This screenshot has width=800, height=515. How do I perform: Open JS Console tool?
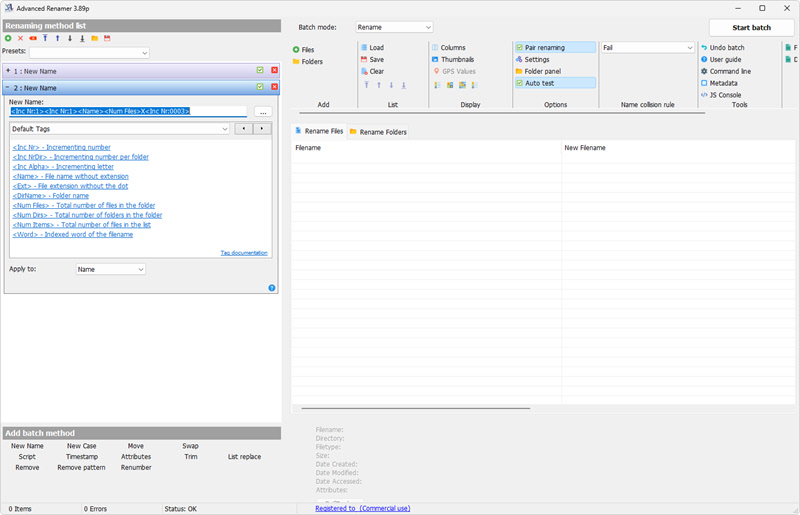tap(721, 95)
